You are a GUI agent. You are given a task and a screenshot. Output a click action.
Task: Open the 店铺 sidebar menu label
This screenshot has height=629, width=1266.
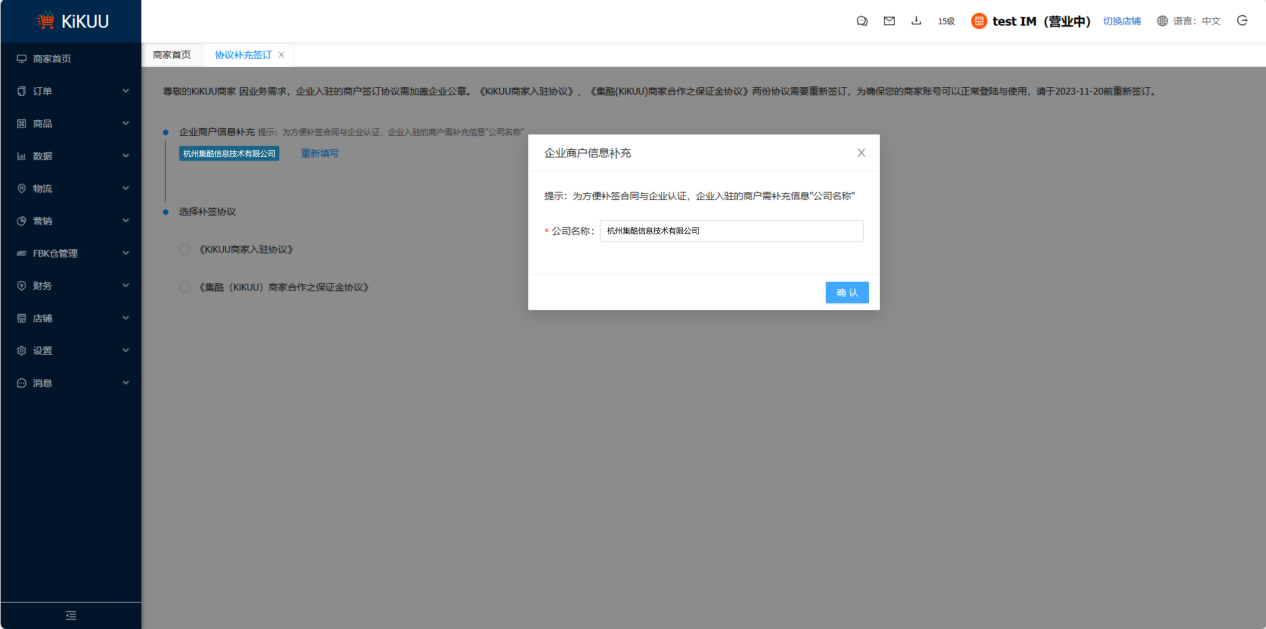(42, 318)
